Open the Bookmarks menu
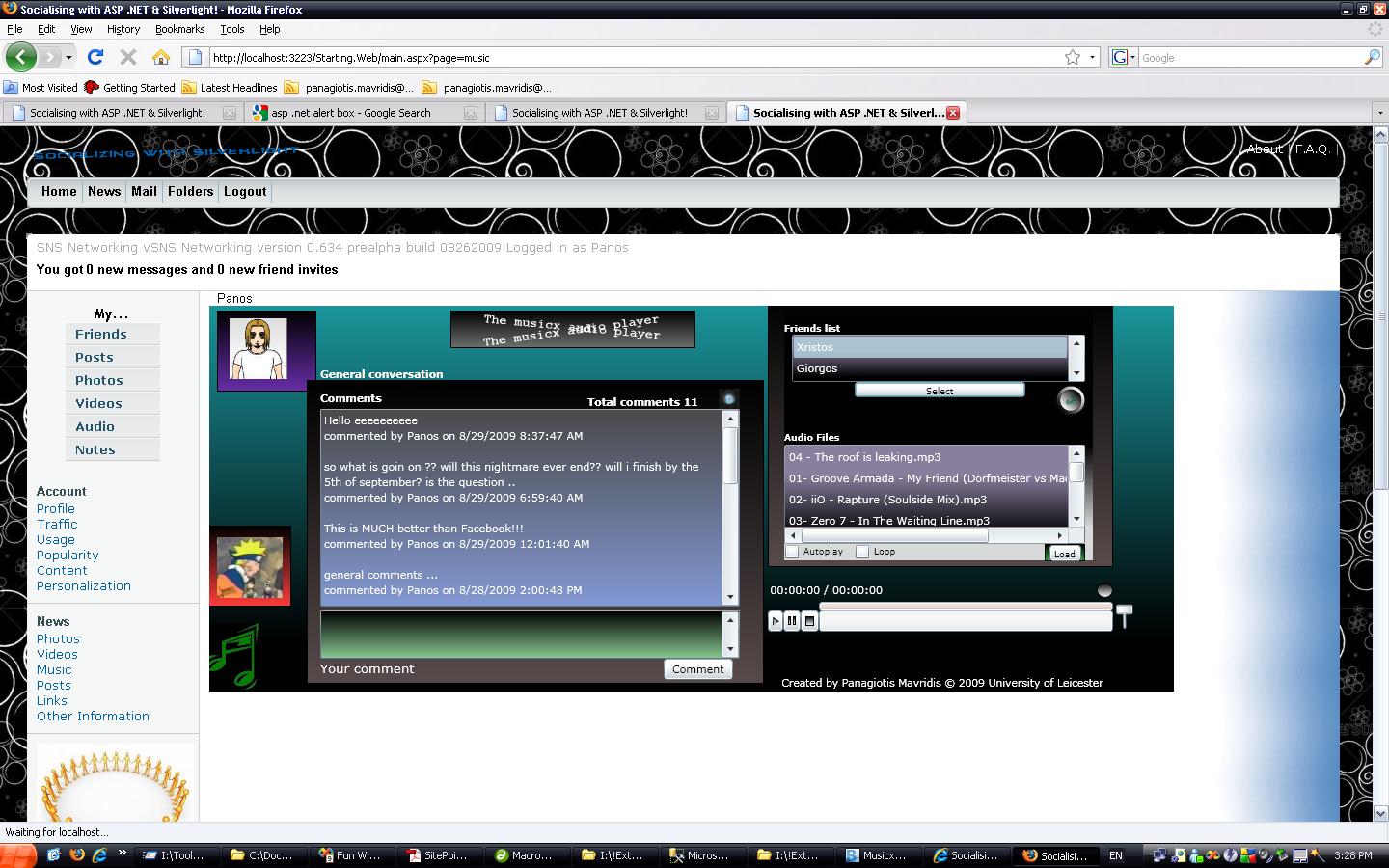The image size is (1389, 868). pos(180,29)
